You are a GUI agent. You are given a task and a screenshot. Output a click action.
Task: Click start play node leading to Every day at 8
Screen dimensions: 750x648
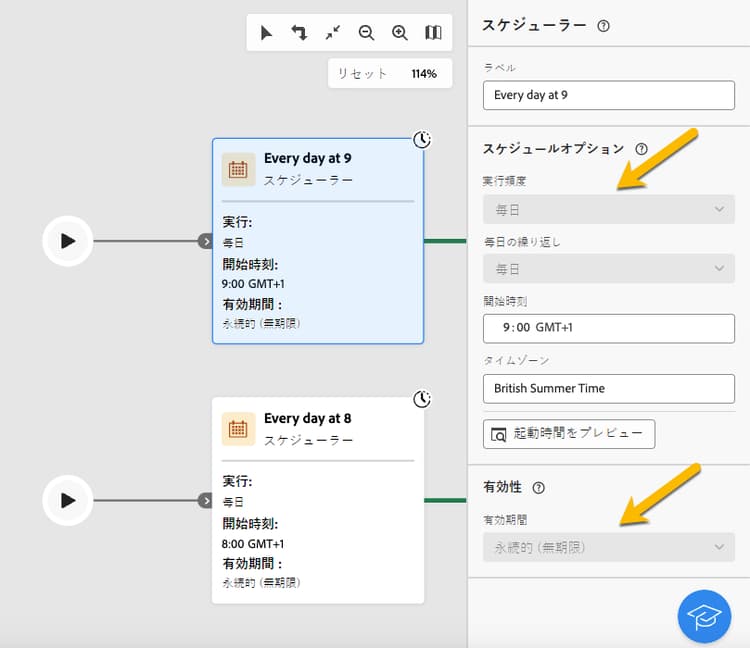pyautogui.click(x=67, y=501)
